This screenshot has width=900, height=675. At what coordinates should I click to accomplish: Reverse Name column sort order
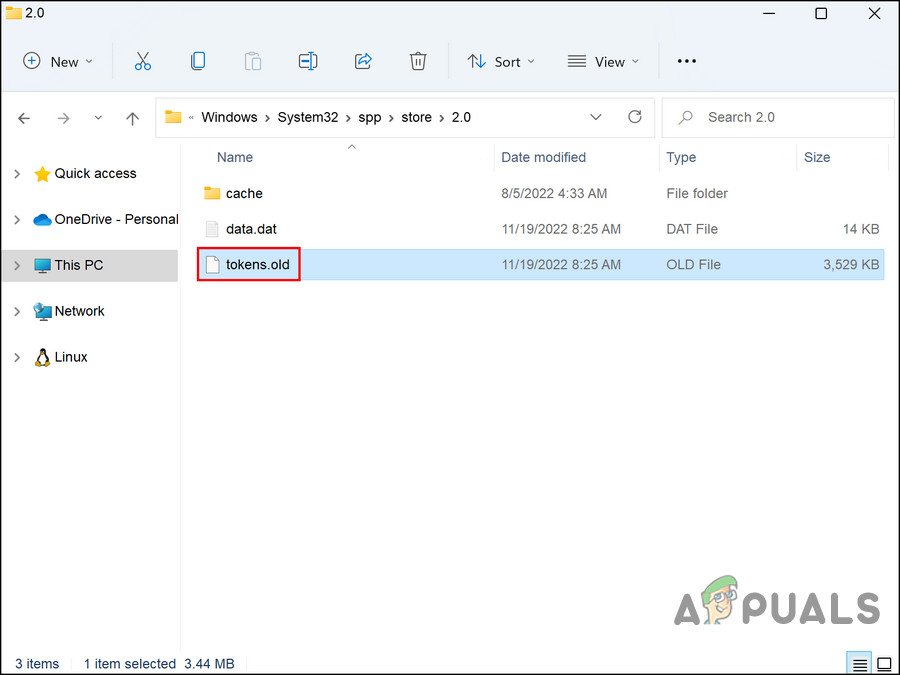[234, 157]
